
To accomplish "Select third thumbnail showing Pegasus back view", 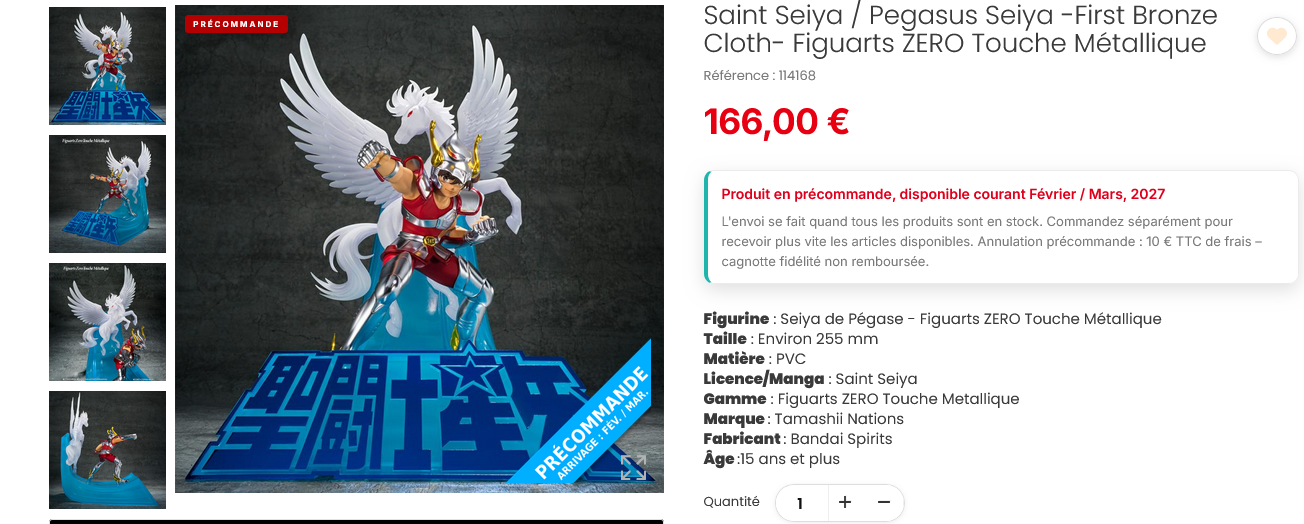I will coord(107,322).
